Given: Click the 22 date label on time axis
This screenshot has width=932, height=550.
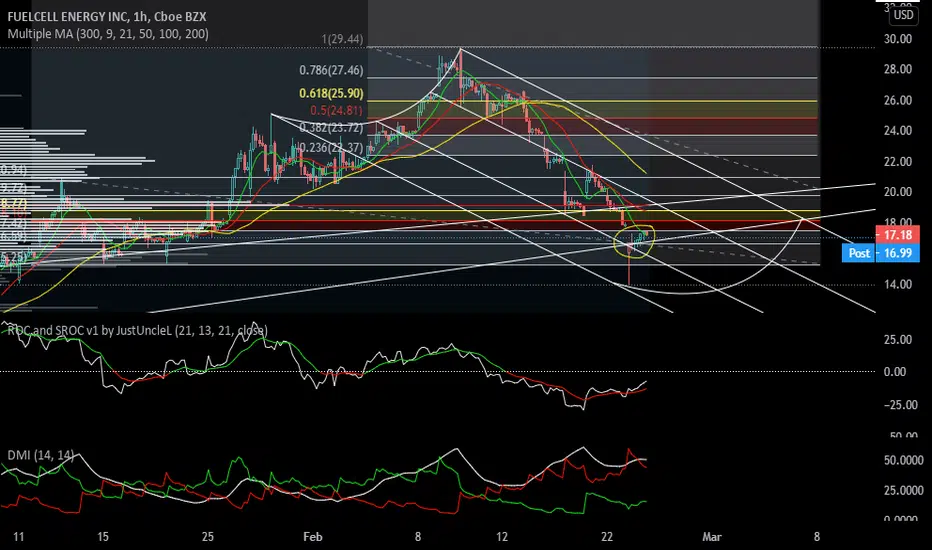Looking at the screenshot, I should [x=606, y=537].
